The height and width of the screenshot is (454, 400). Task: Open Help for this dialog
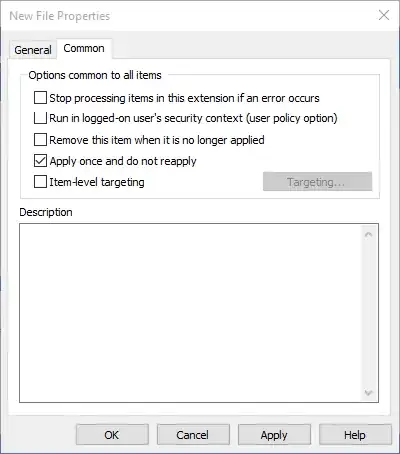coord(355,435)
